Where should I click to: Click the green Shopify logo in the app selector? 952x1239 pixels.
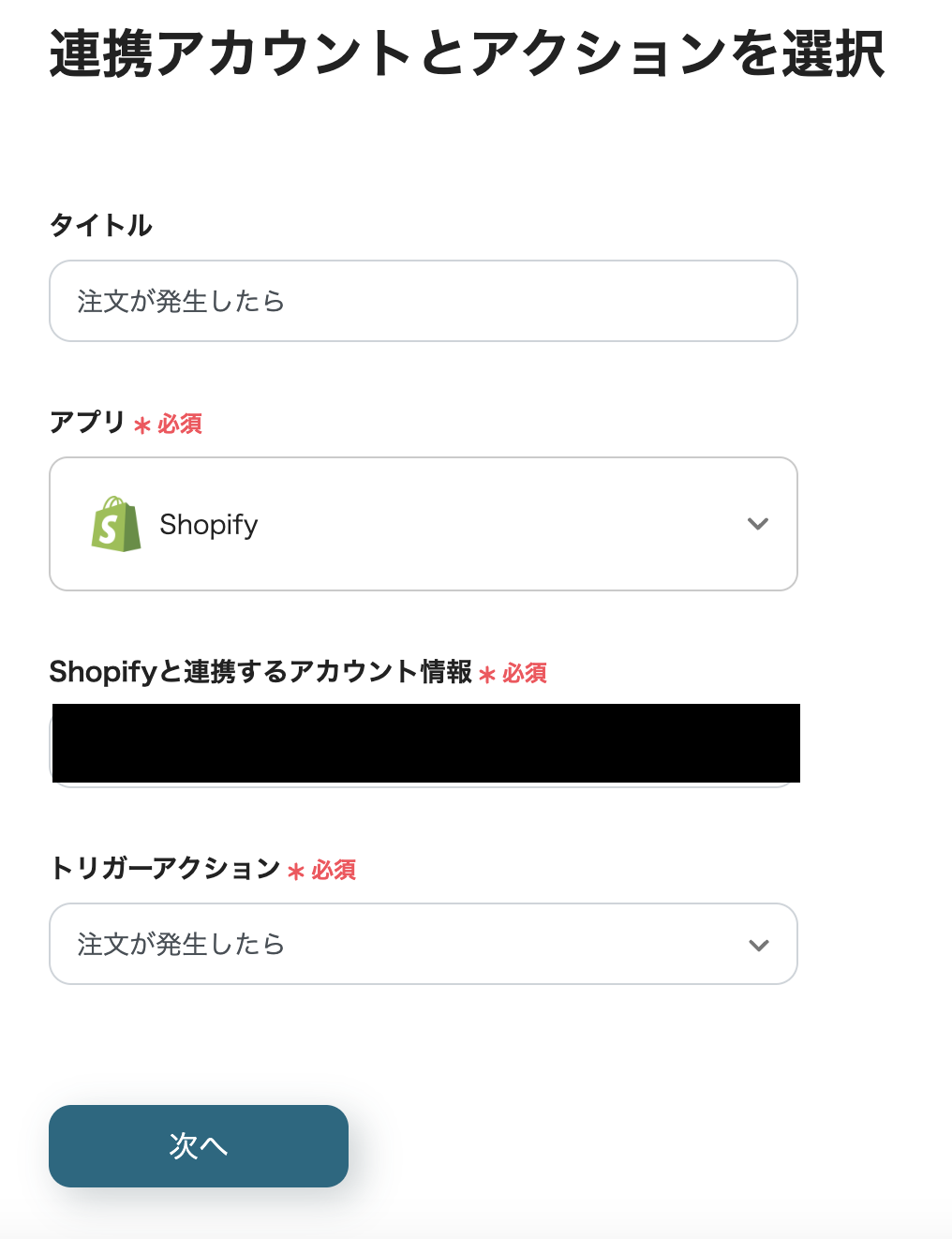116,525
